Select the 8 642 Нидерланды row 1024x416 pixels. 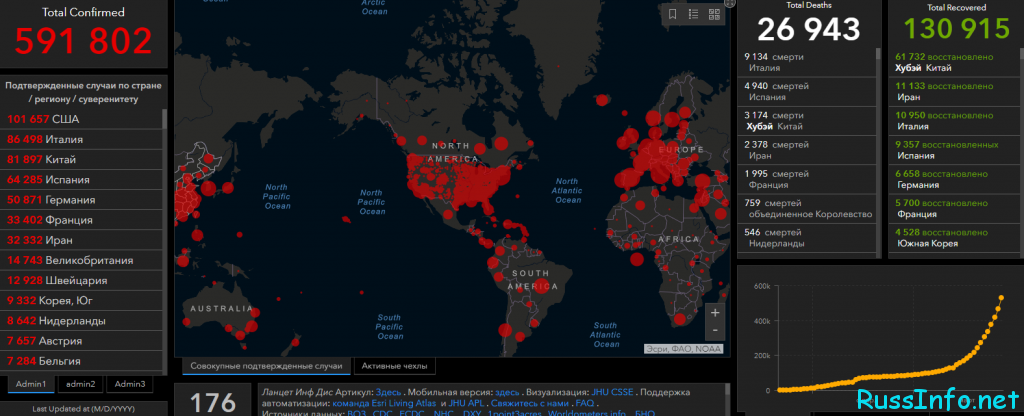[82, 321]
